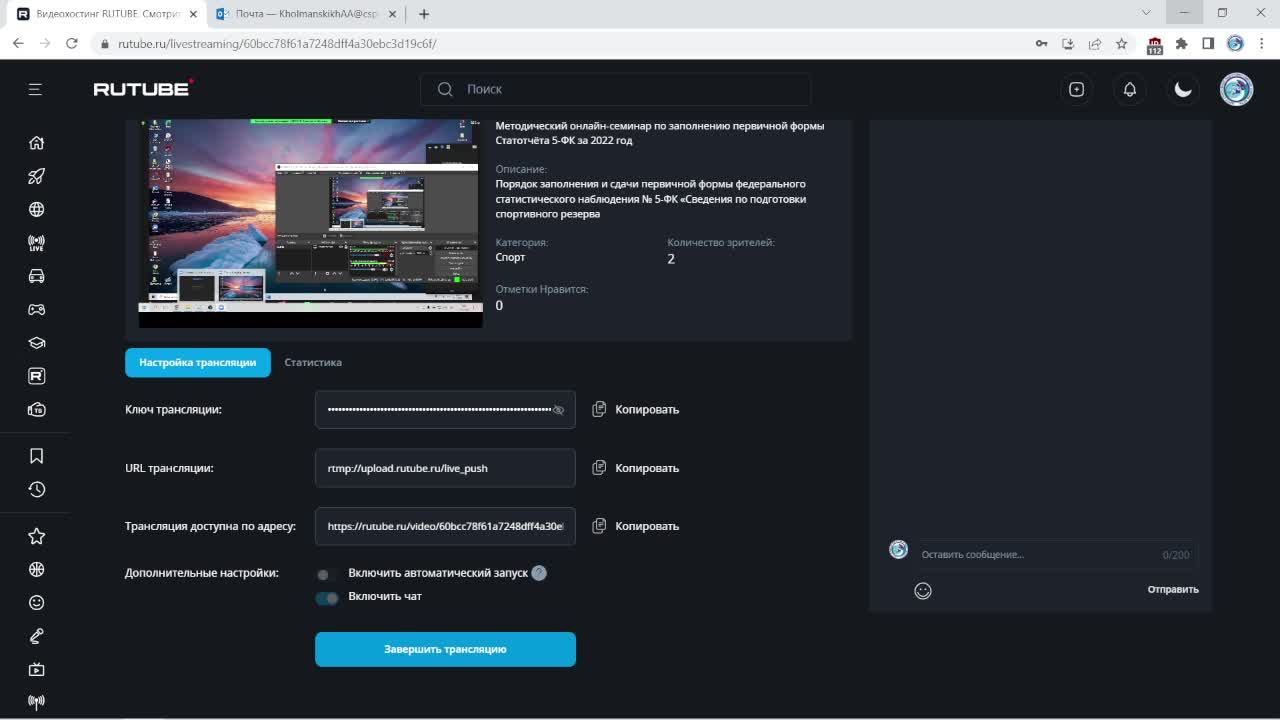Image resolution: width=1280 pixels, height=720 pixels.
Task: Click the broadcast address field
Action: (x=445, y=526)
